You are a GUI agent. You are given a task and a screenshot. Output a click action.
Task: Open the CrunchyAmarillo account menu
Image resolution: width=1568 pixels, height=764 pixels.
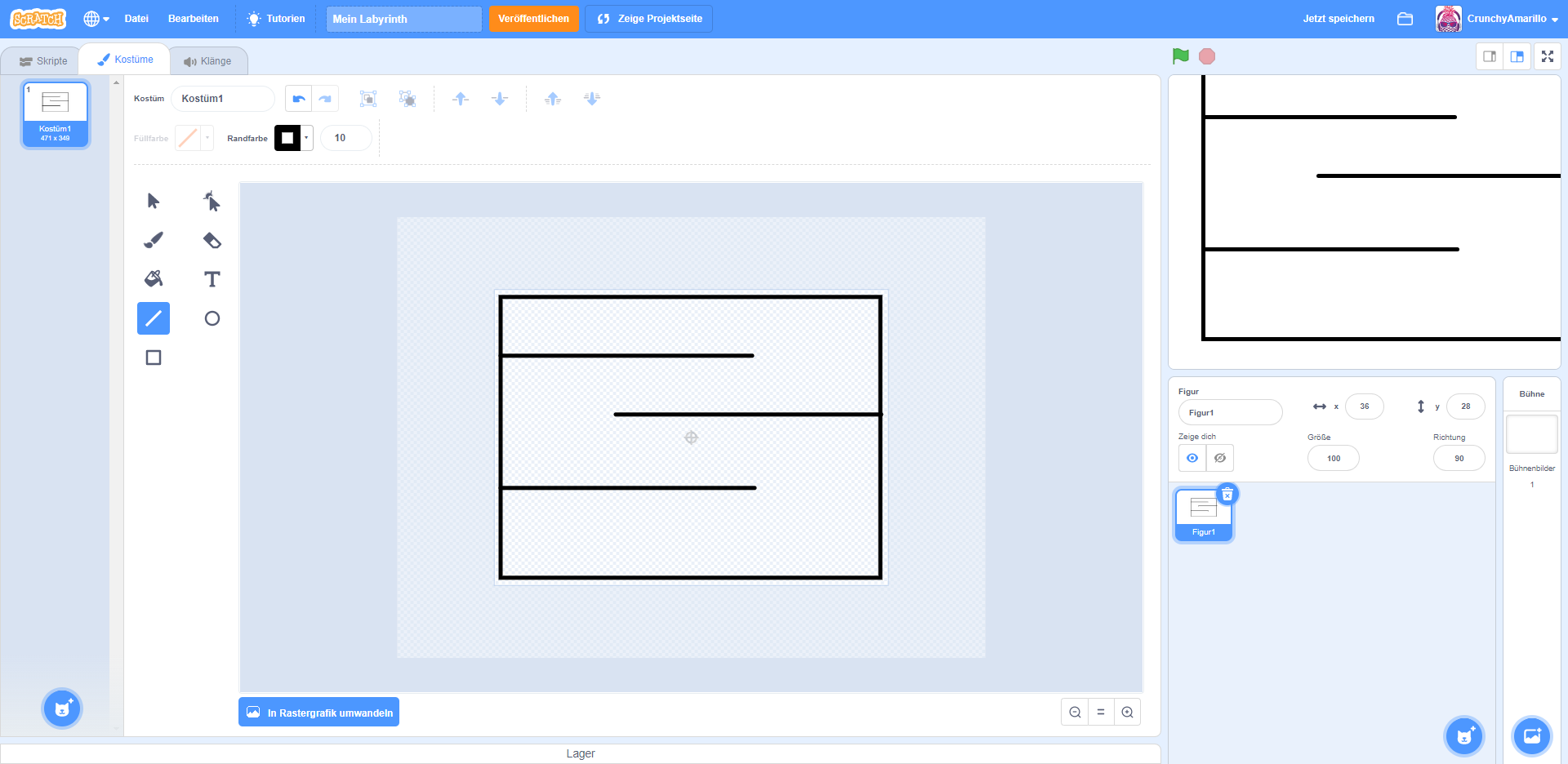coord(1498,19)
